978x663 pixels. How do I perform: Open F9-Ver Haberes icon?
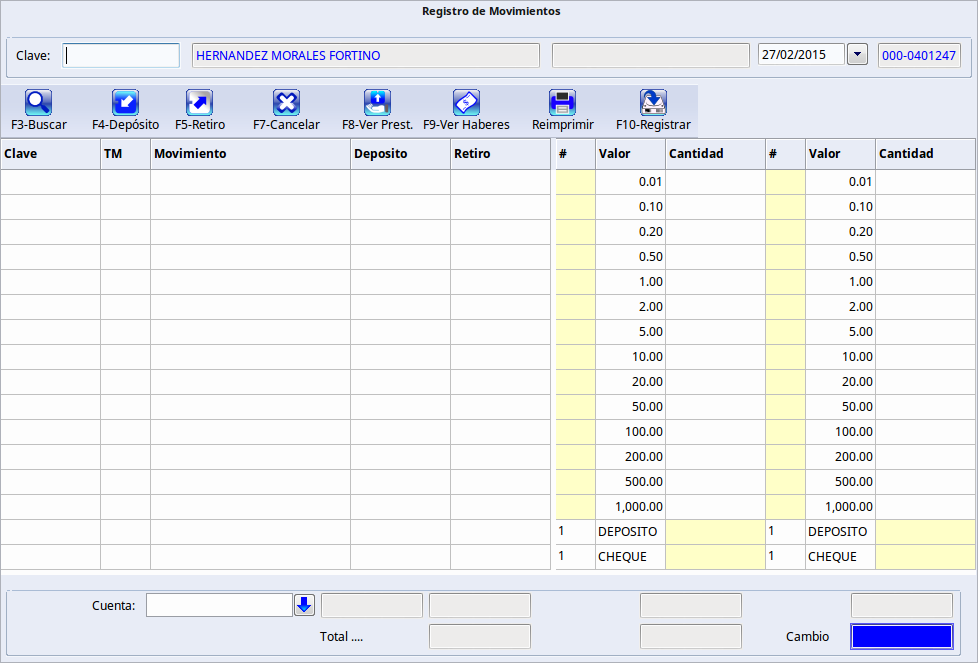click(x=466, y=102)
